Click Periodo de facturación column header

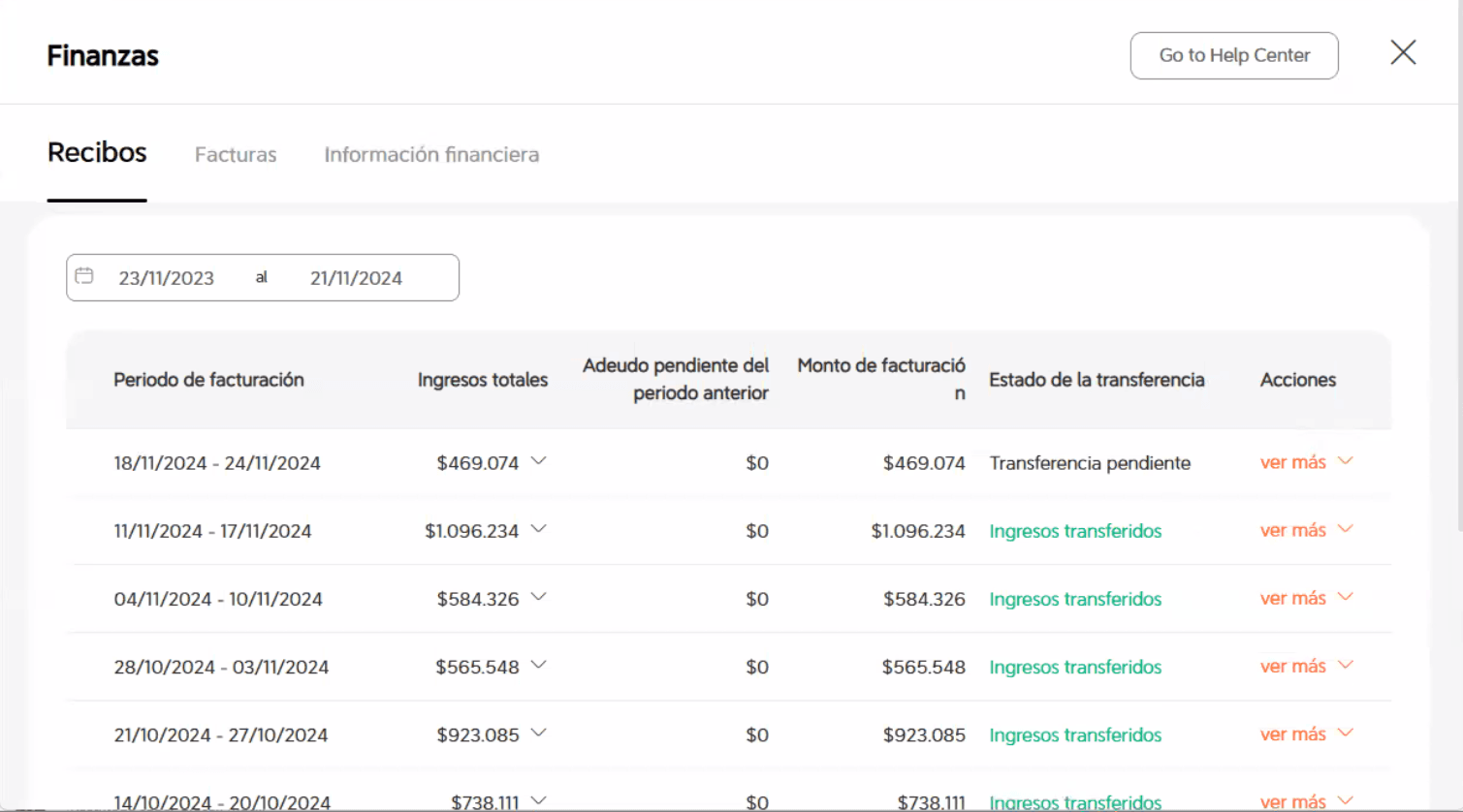click(x=208, y=380)
